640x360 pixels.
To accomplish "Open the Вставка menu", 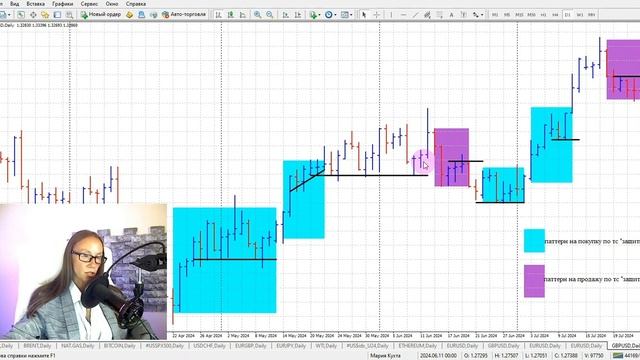I will [36, 4].
